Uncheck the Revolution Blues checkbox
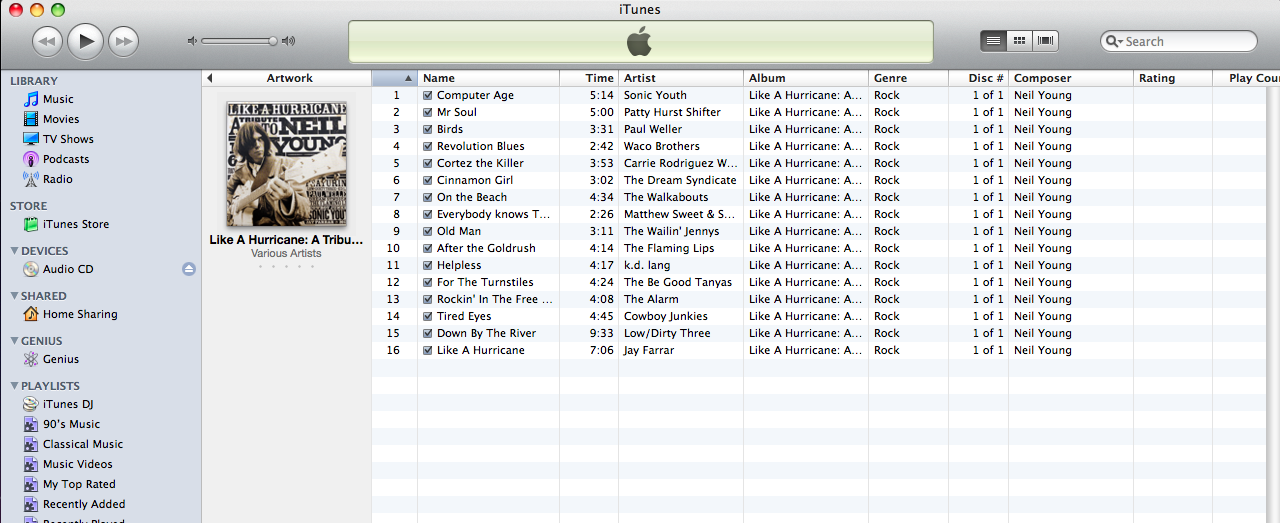The image size is (1280, 523). click(x=428, y=146)
